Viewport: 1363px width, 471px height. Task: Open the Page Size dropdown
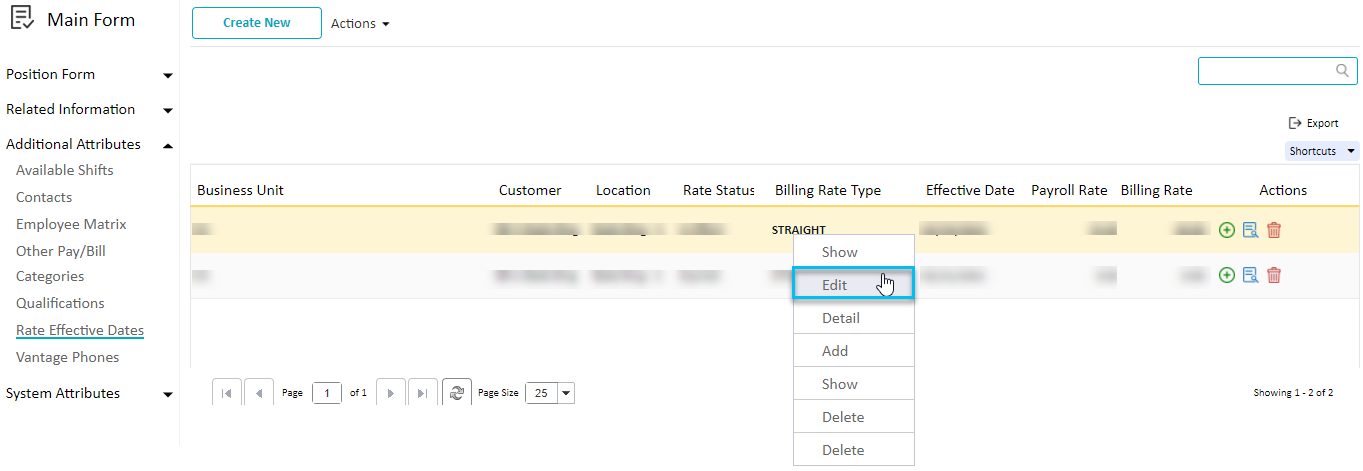point(567,393)
